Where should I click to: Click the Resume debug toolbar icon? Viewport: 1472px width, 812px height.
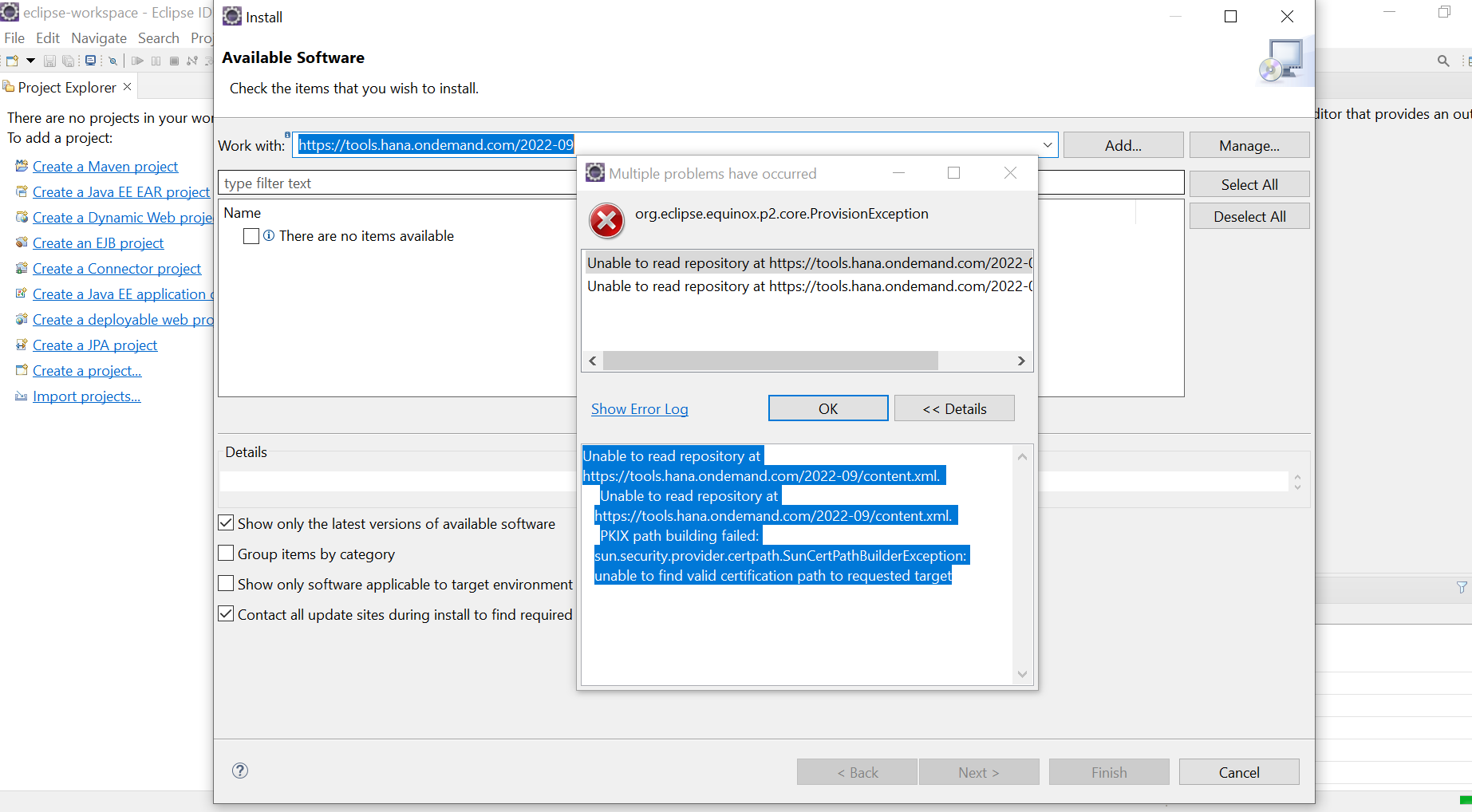tap(137, 61)
